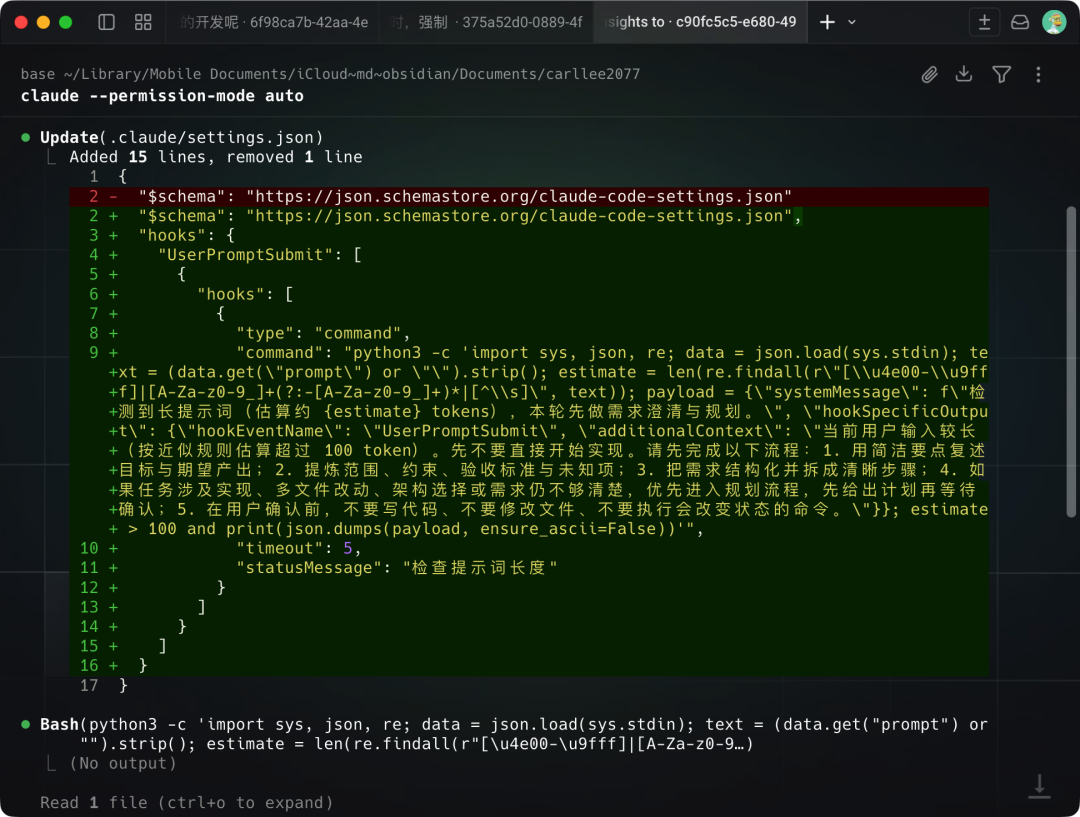Click the Update(.claude/settings.json) header
This screenshot has height=817, width=1080.
181,137
